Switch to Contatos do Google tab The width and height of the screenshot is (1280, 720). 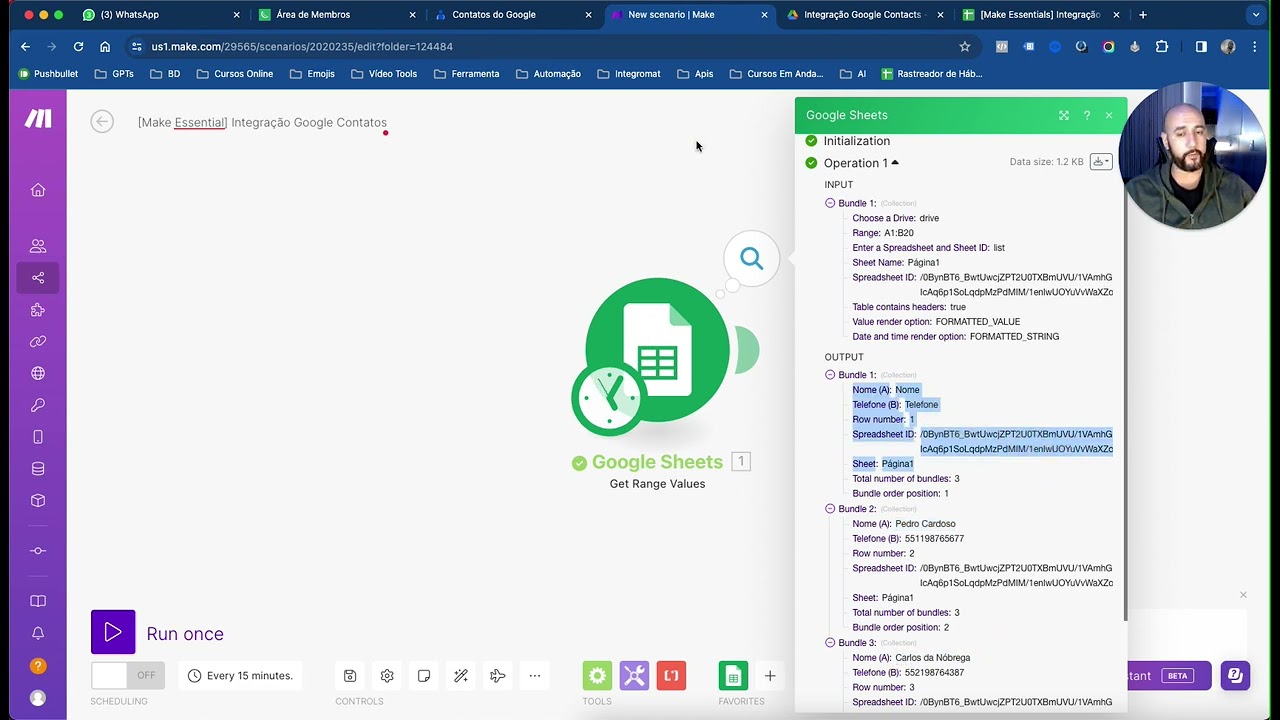click(x=512, y=15)
